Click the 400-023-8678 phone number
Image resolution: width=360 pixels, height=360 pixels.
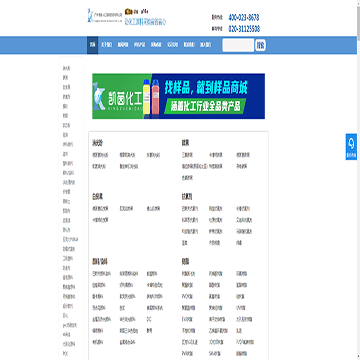[244, 17]
